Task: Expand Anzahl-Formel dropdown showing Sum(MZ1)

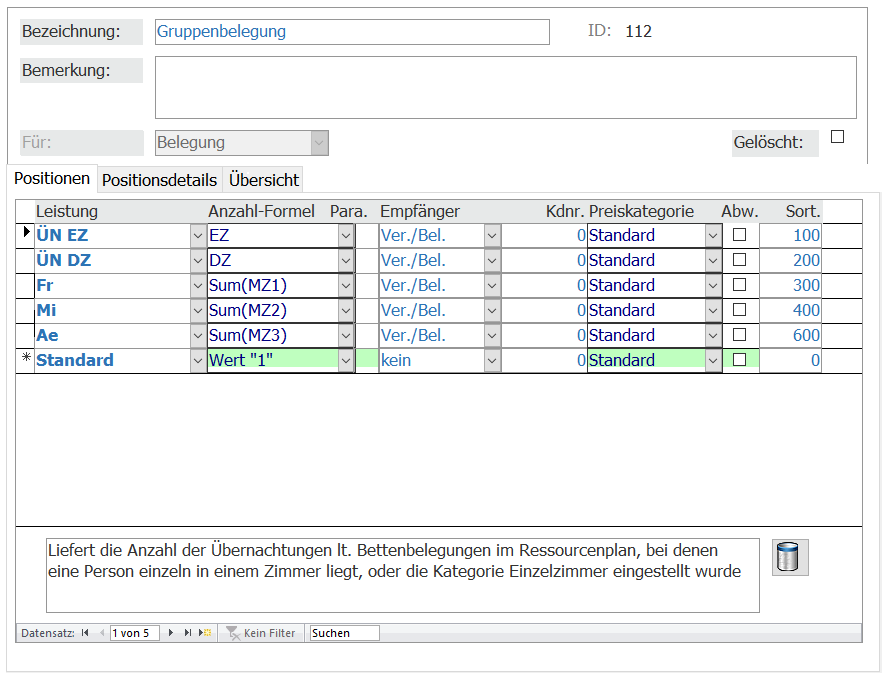Action: click(x=346, y=285)
